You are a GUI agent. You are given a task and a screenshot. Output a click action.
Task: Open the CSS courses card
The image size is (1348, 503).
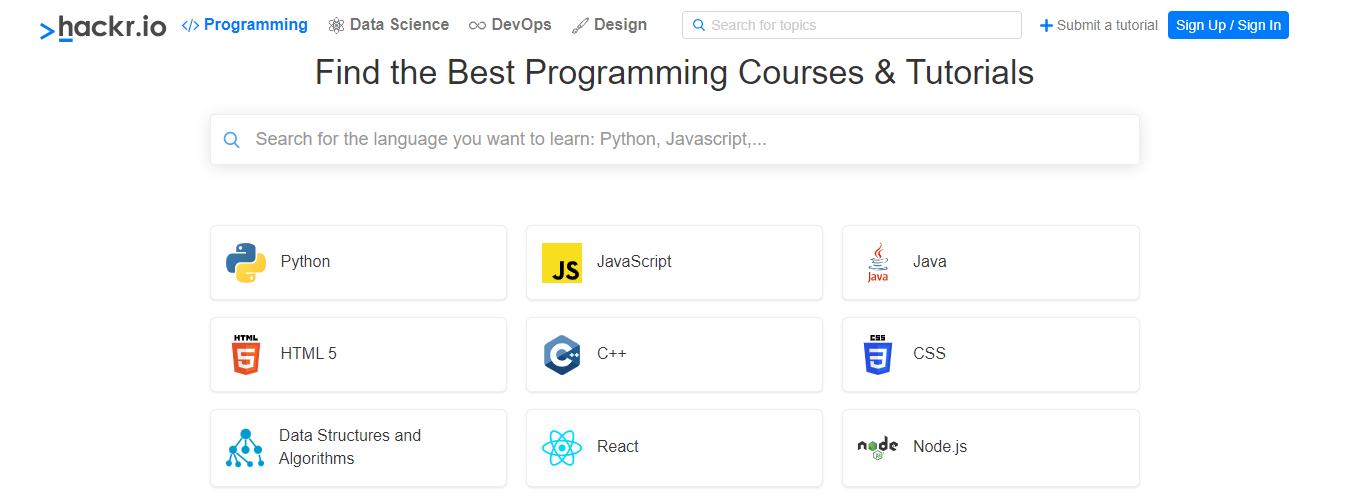click(990, 354)
